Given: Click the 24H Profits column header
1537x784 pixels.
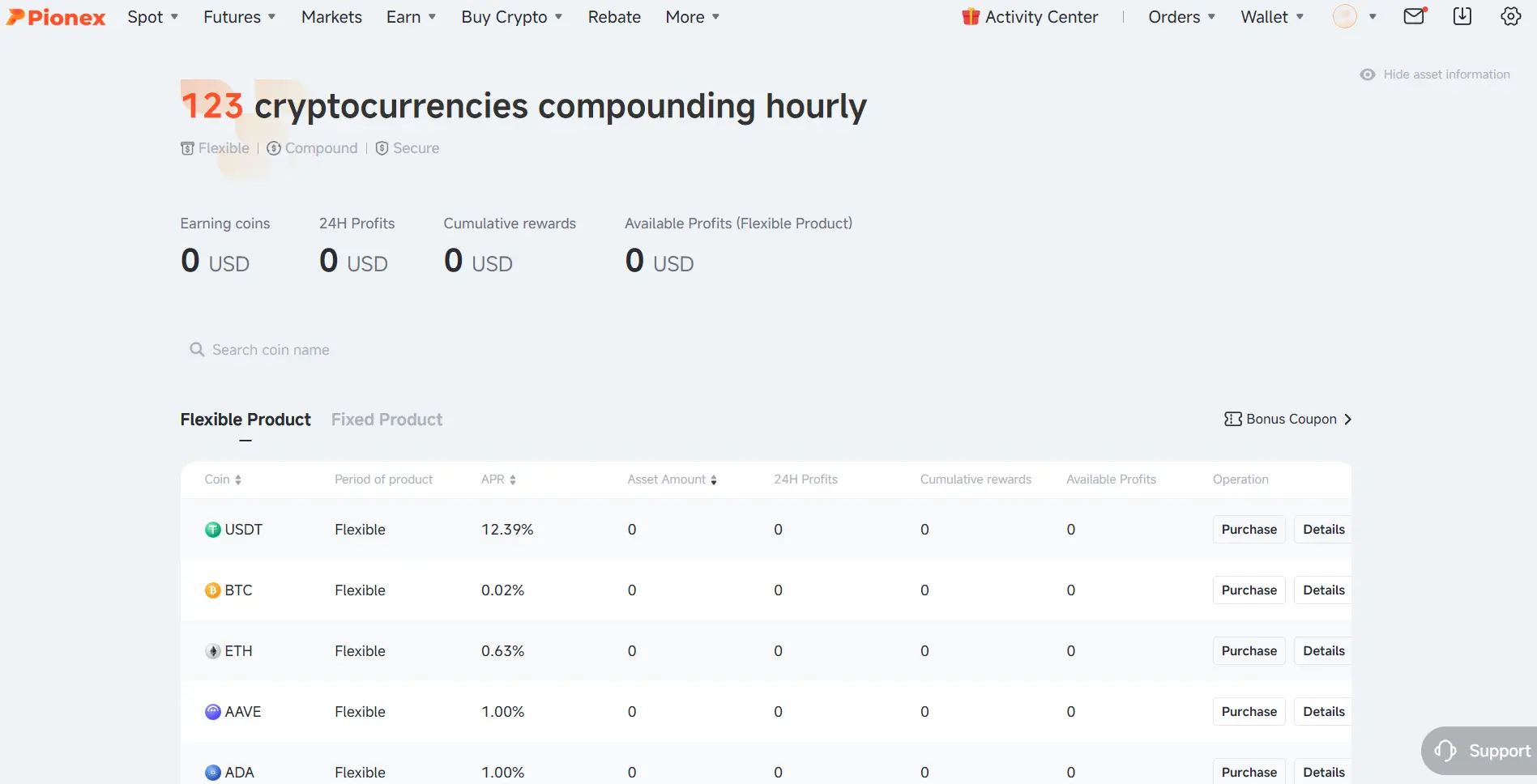Looking at the screenshot, I should point(805,479).
